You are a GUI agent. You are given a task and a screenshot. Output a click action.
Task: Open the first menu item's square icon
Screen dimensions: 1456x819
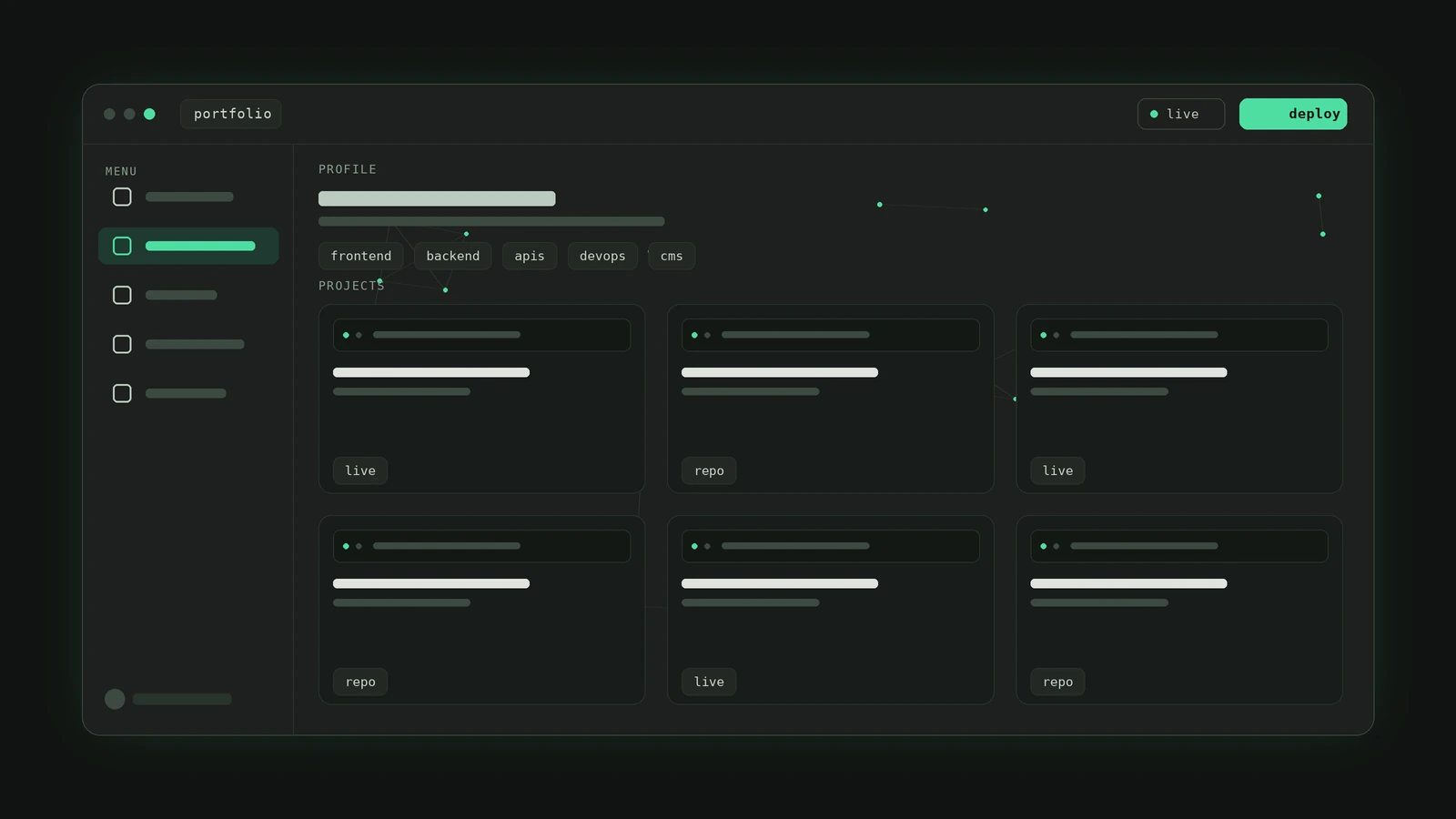(x=122, y=197)
